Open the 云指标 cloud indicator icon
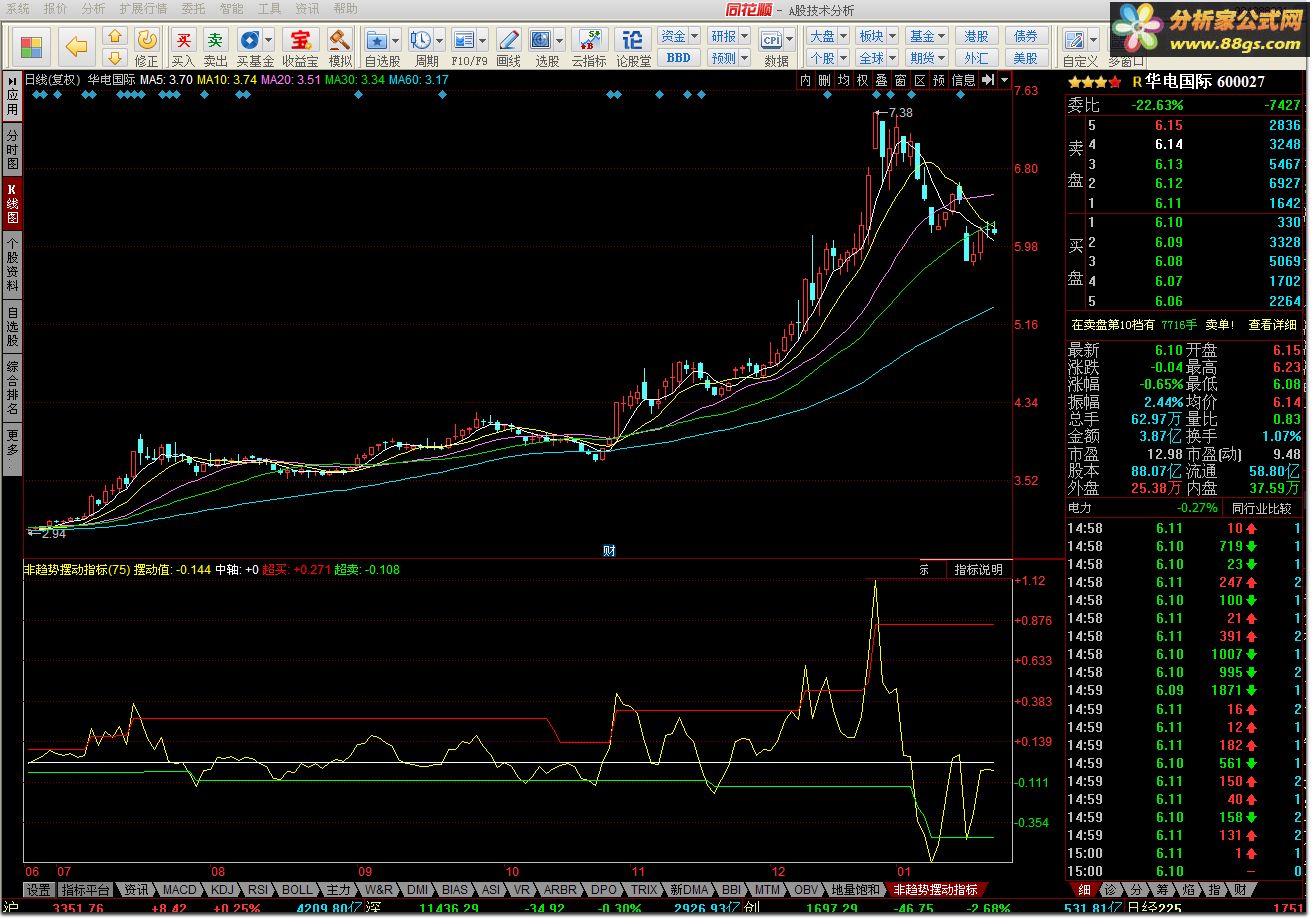Viewport: 1312px width, 919px height. [x=589, y=40]
